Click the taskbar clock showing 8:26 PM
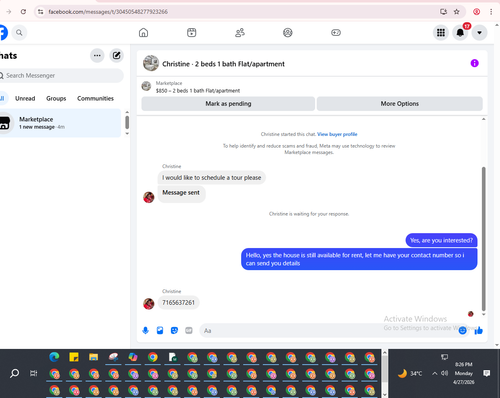Image resolution: width=500 pixels, height=398 pixels. click(463, 365)
